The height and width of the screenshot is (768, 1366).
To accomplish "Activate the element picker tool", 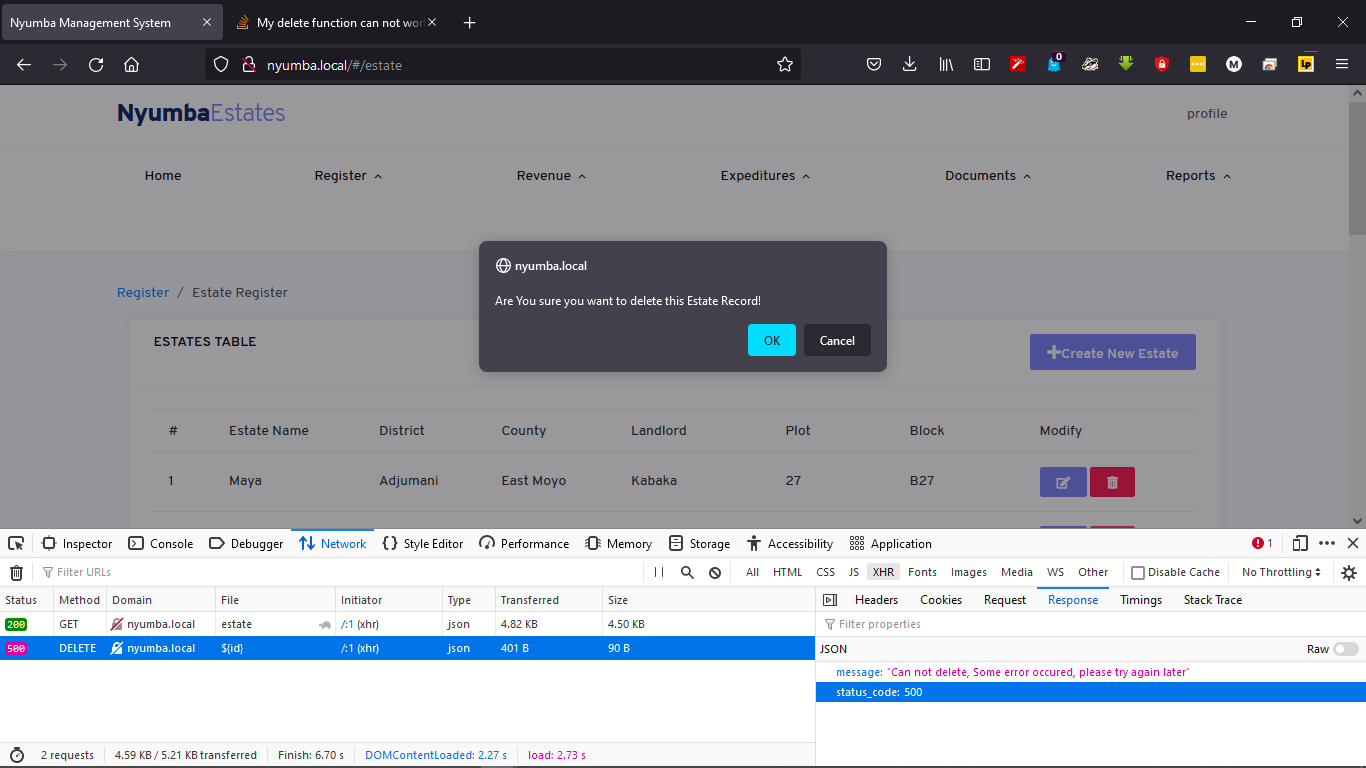I will (x=16, y=543).
